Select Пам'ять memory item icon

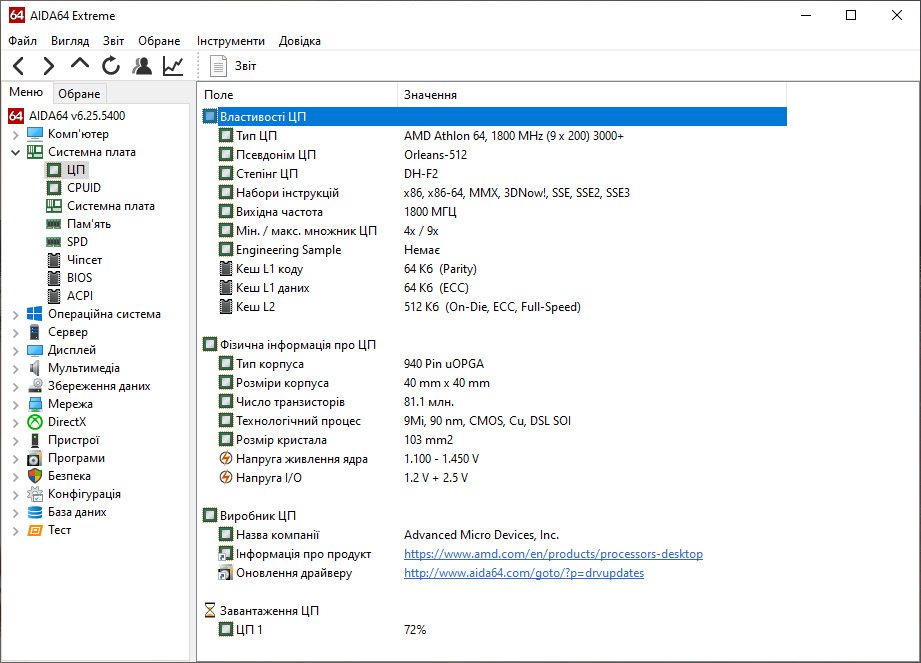click(54, 224)
